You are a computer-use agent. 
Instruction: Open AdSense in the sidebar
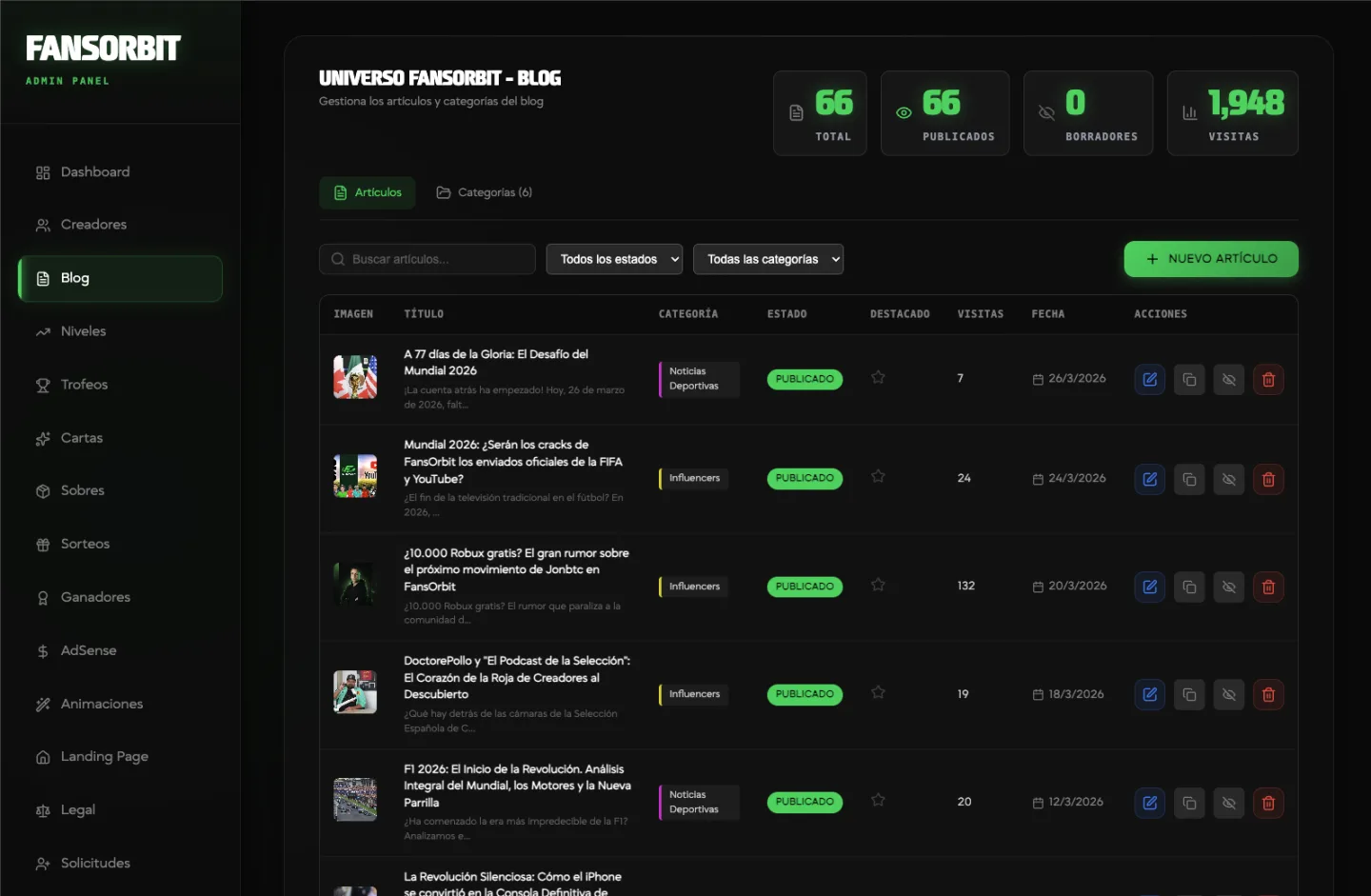pyautogui.click(x=120, y=650)
